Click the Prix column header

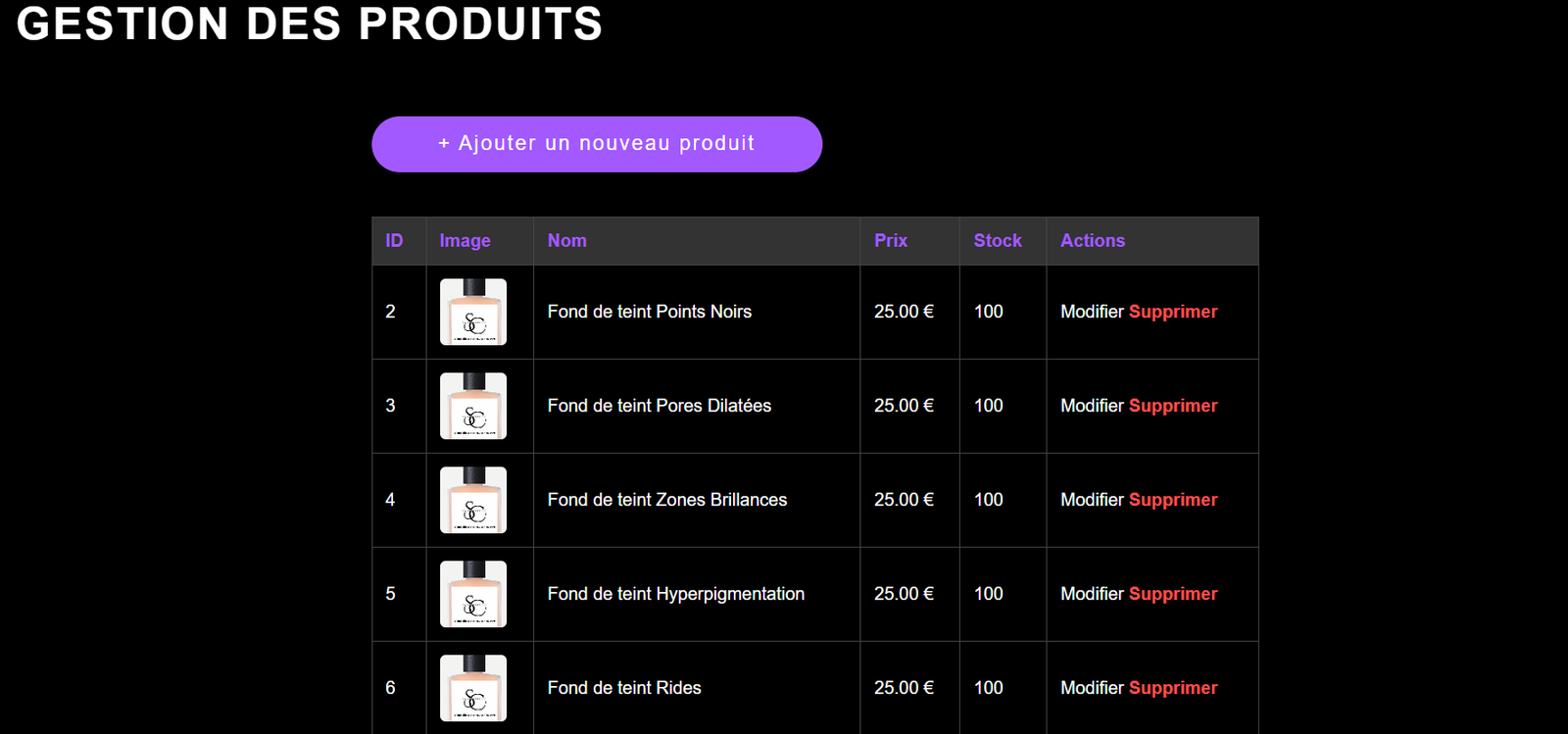[890, 241]
